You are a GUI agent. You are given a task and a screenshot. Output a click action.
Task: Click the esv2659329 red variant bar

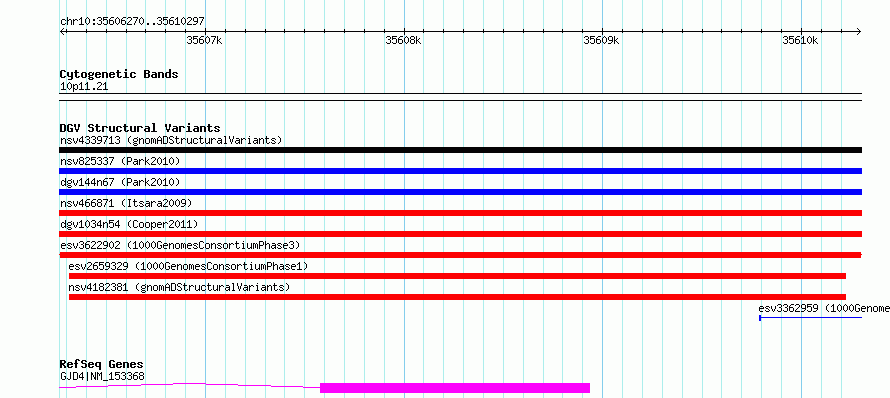point(457,276)
